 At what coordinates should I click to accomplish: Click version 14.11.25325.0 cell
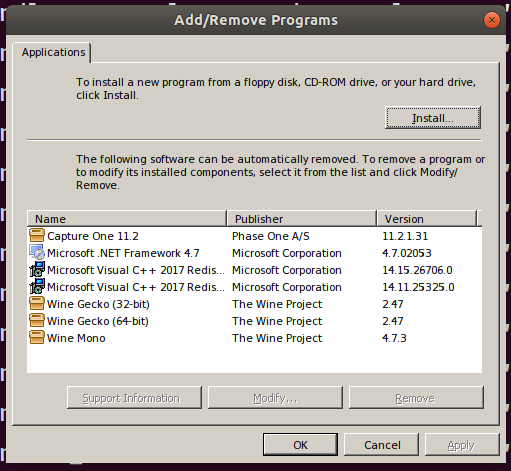[x=418, y=287]
